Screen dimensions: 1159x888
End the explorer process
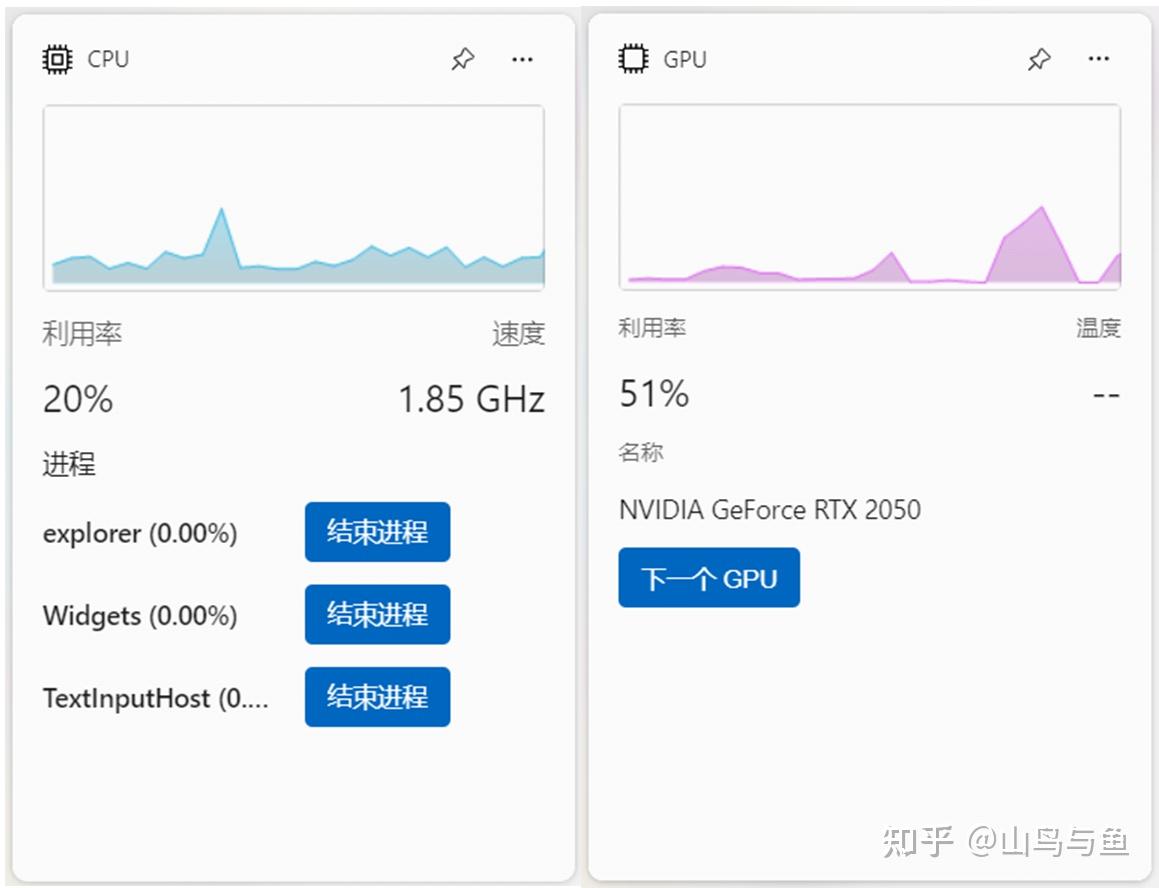pos(377,532)
